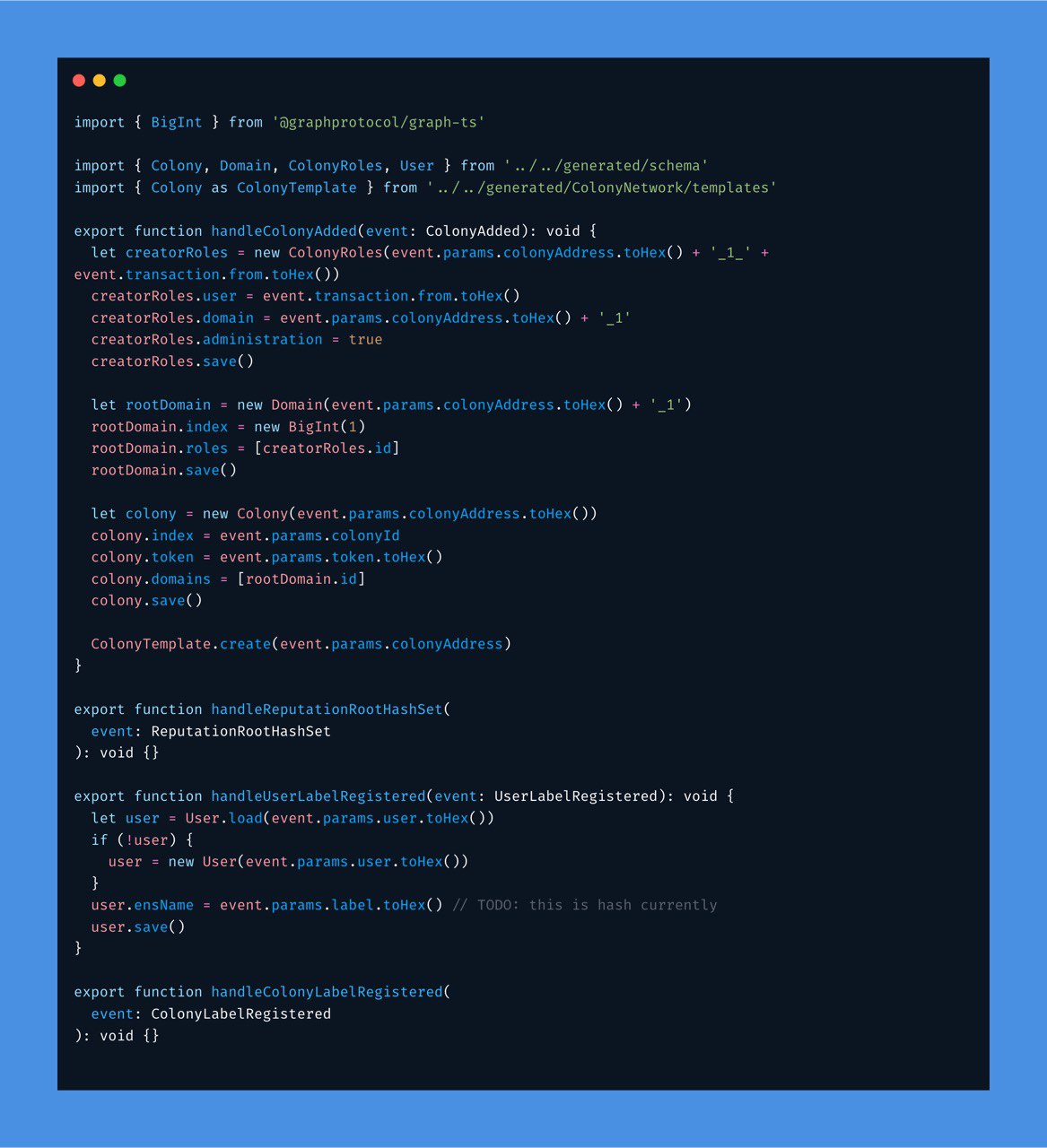The height and width of the screenshot is (1148, 1047).
Task: Click the red close dot
Action: click(x=79, y=81)
